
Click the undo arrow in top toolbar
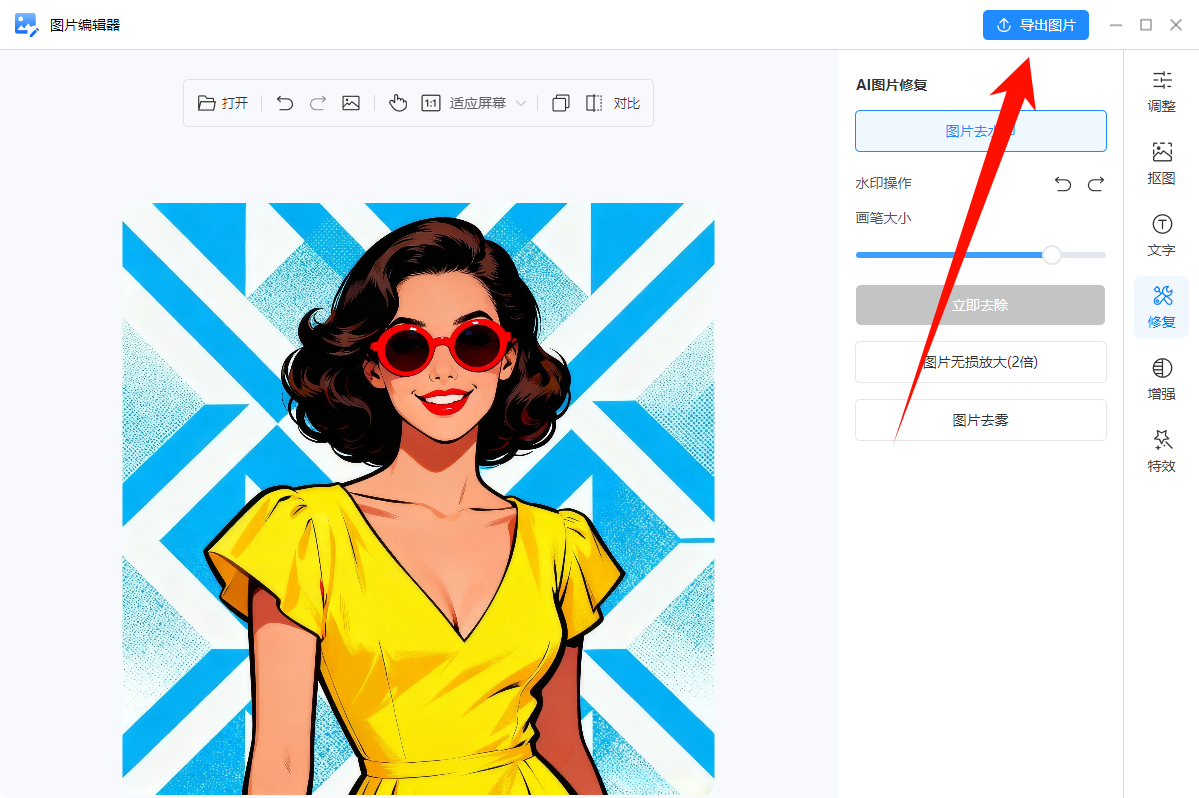click(285, 103)
